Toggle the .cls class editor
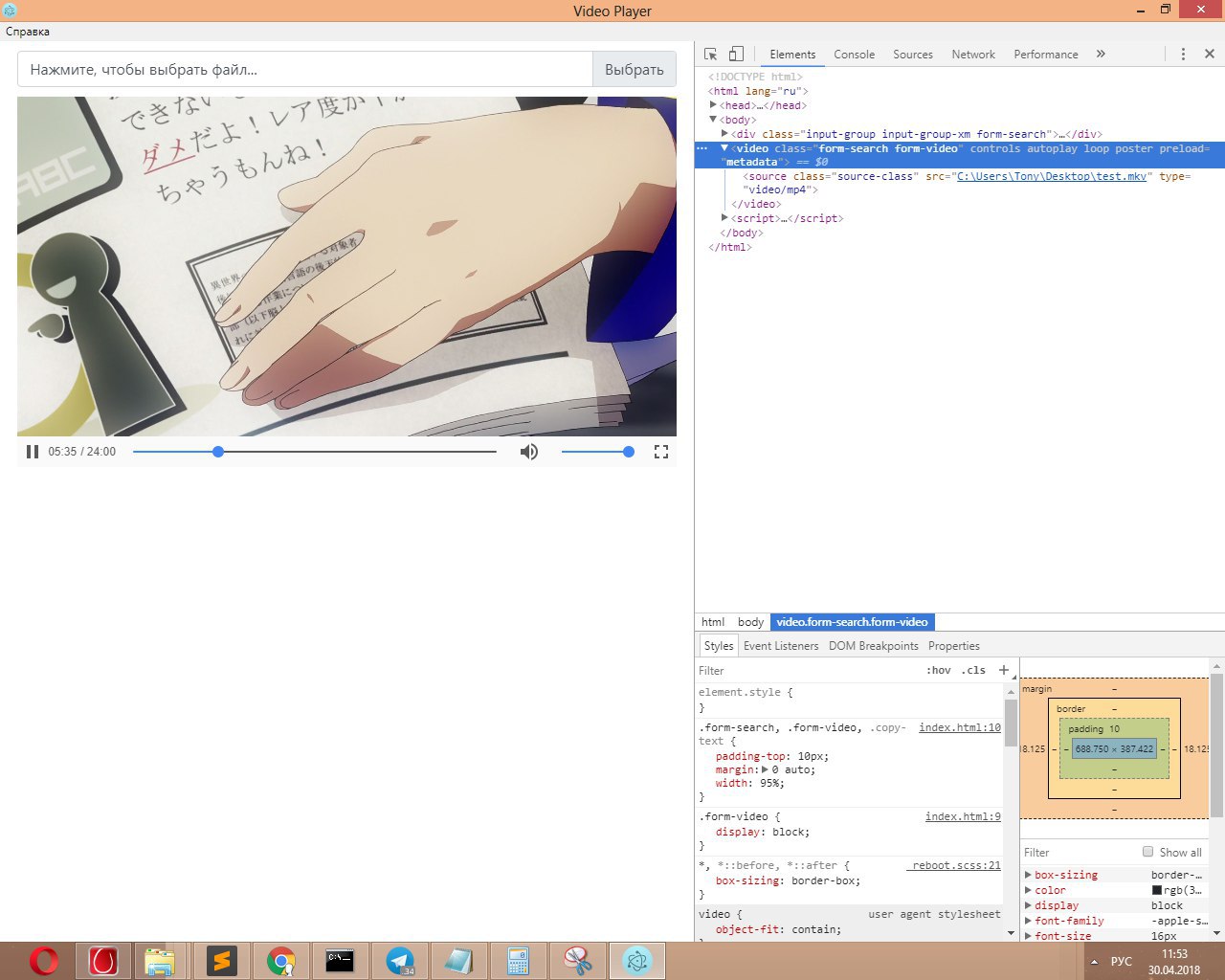 (974, 671)
